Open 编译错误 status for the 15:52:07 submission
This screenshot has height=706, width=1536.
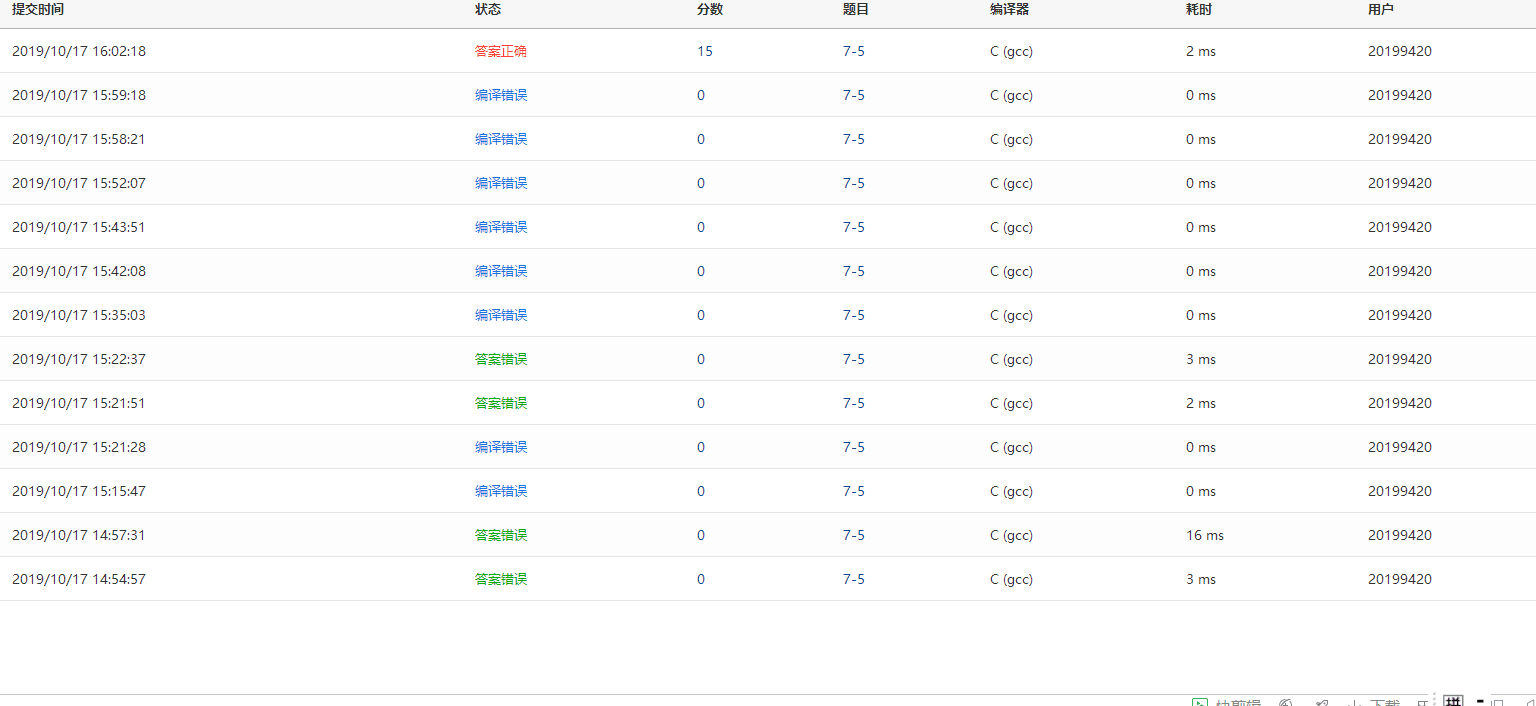[501, 183]
